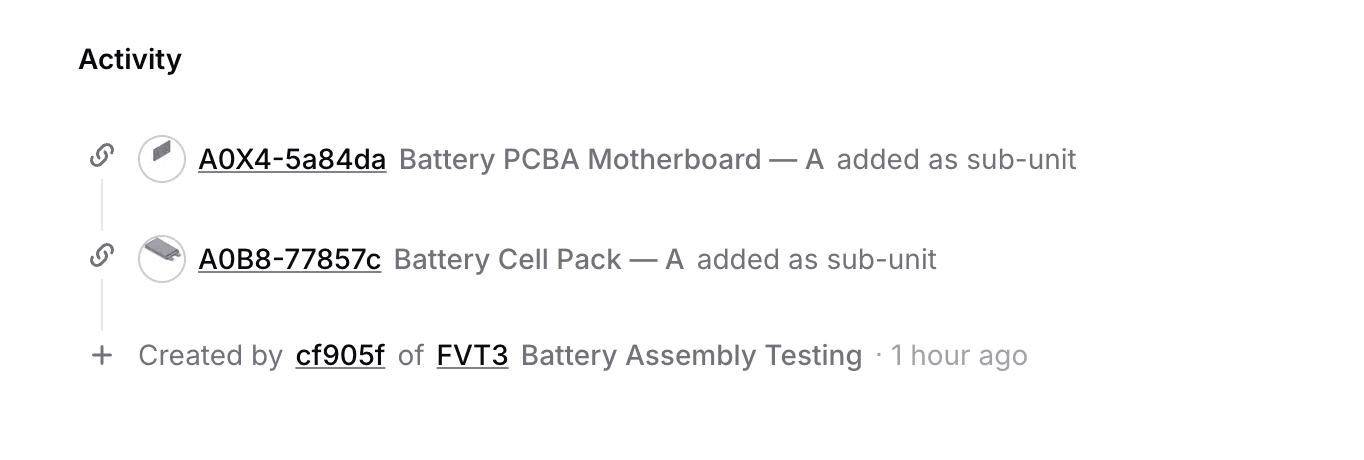Image resolution: width=1364 pixels, height=460 pixels.
Task: Open serial number A0X4-5a84da
Action: (292, 160)
